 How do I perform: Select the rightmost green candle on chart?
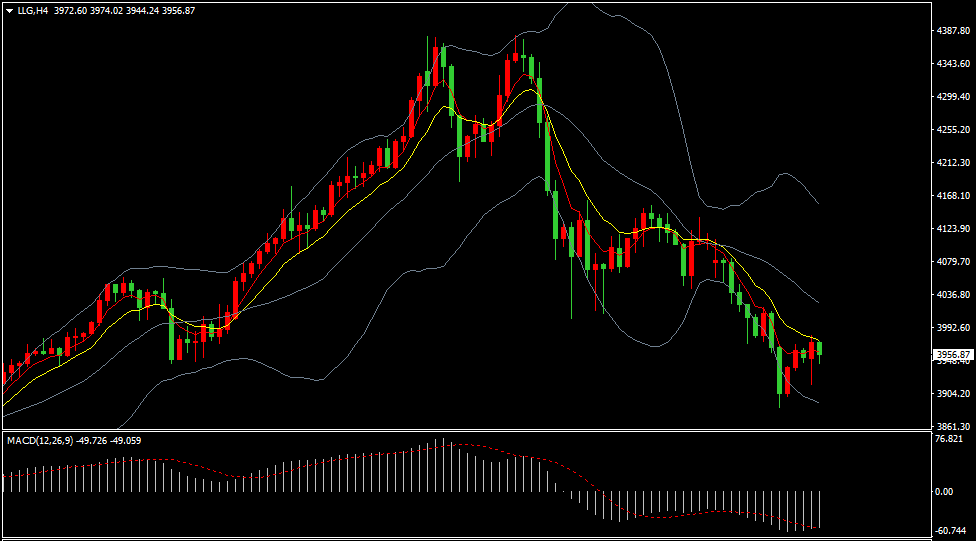pyautogui.click(x=820, y=348)
